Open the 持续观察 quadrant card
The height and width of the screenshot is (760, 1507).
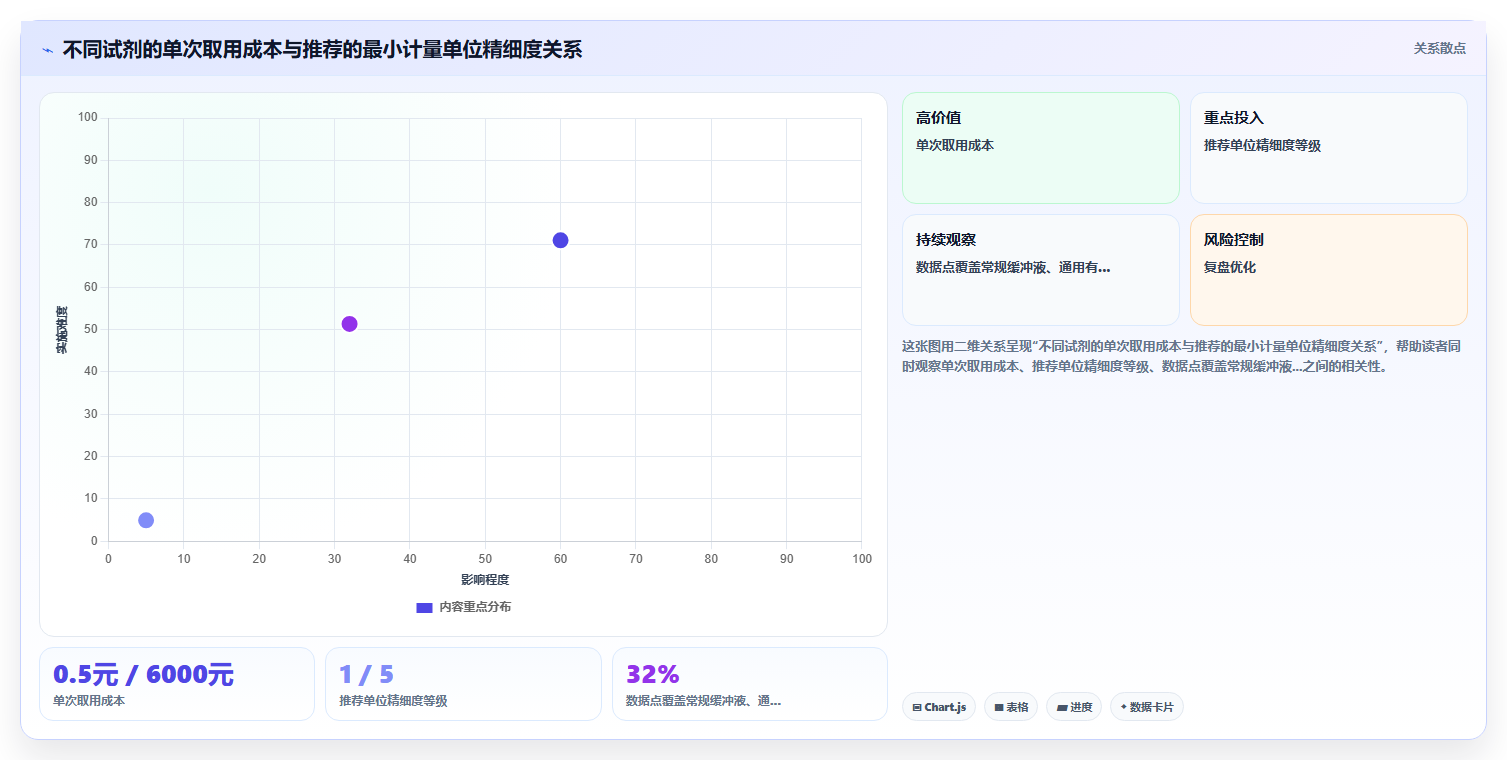[x=1041, y=270]
